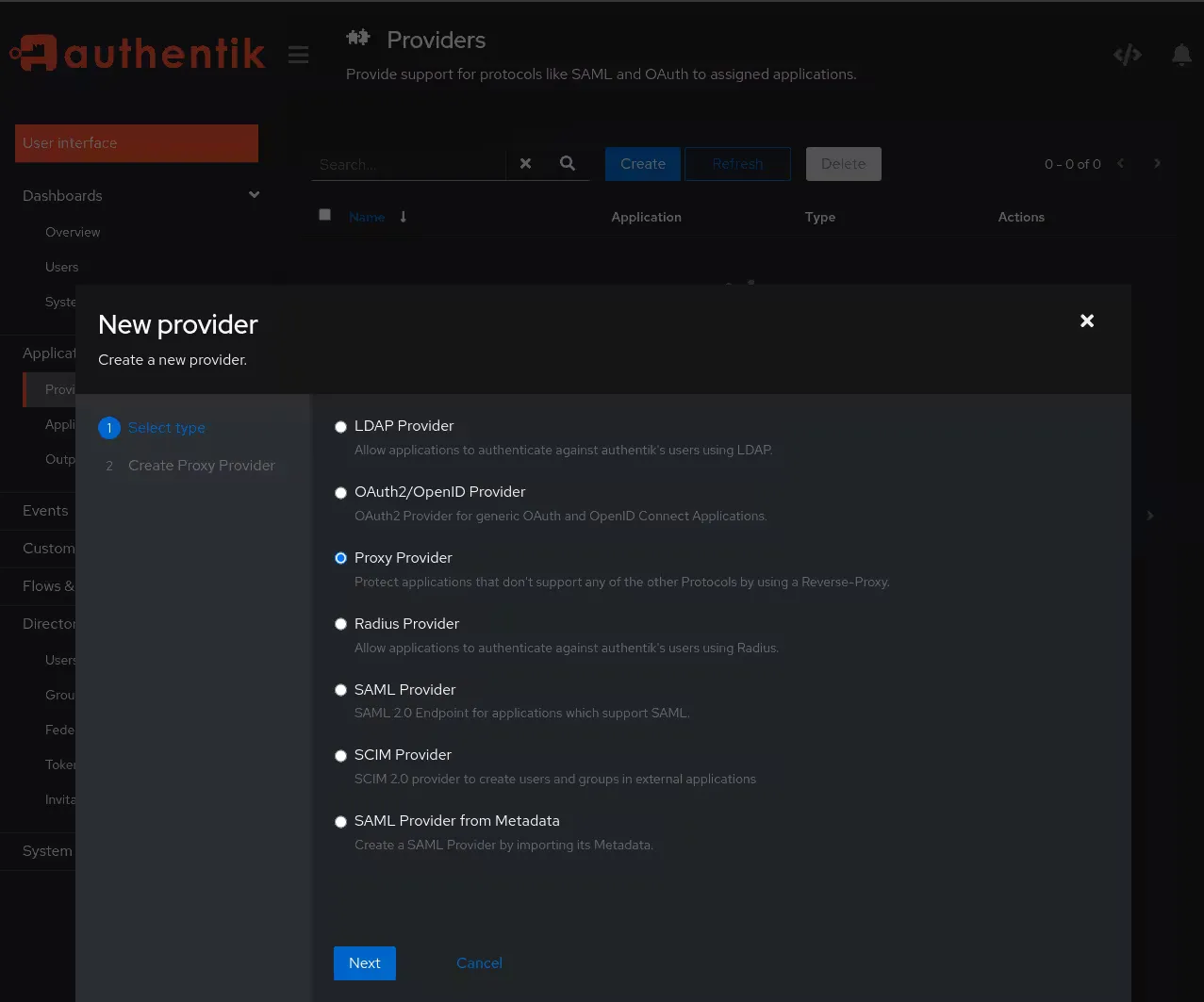The height and width of the screenshot is (1002, 1204).
Task: Open the notifications bell icon
Action: point(1181,55)
